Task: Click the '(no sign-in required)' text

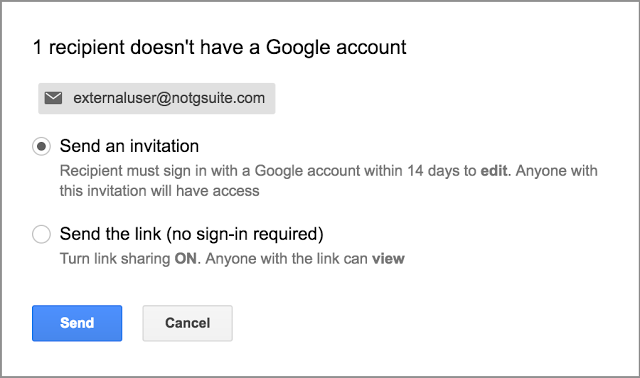Action: tap(245, 234)
